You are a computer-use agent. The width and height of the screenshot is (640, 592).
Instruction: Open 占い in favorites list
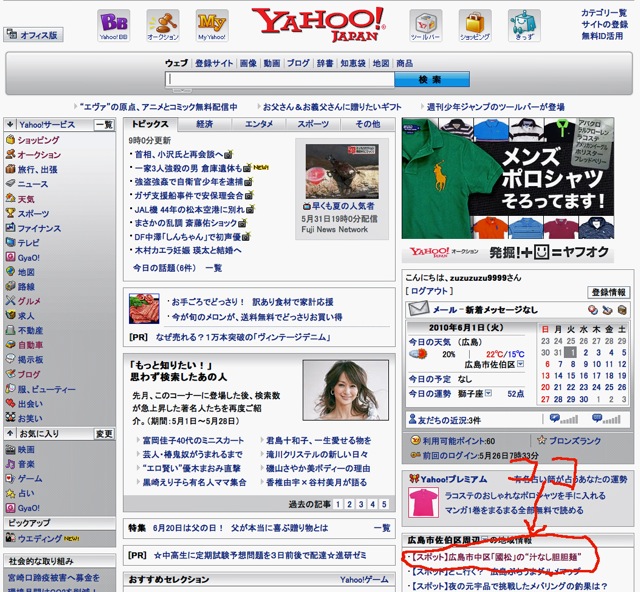tap(26, 493)
